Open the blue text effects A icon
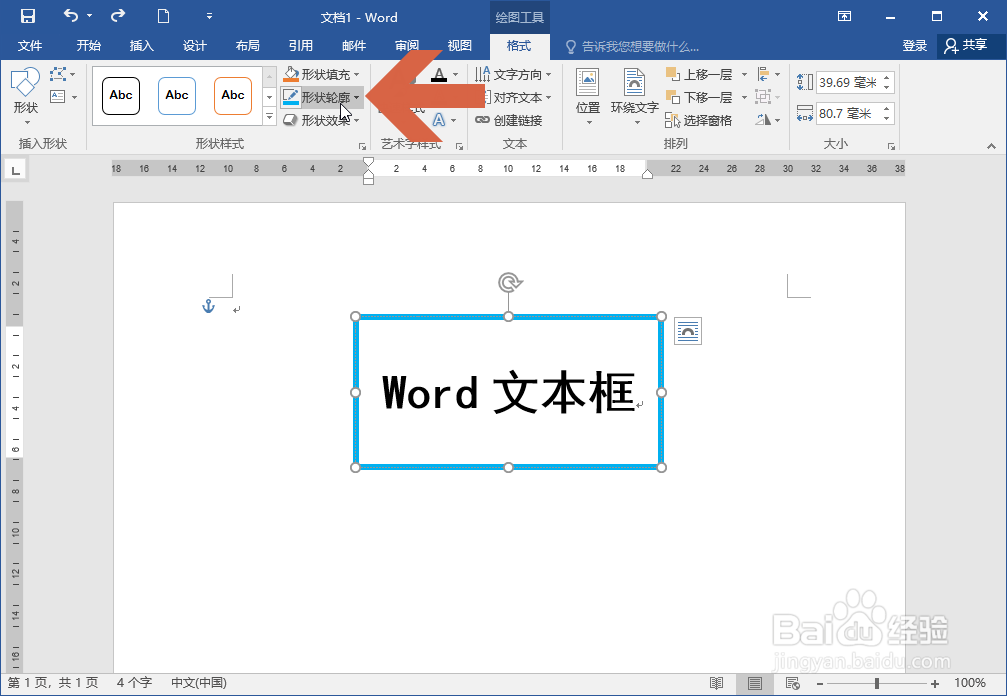 tap(439, 120)
